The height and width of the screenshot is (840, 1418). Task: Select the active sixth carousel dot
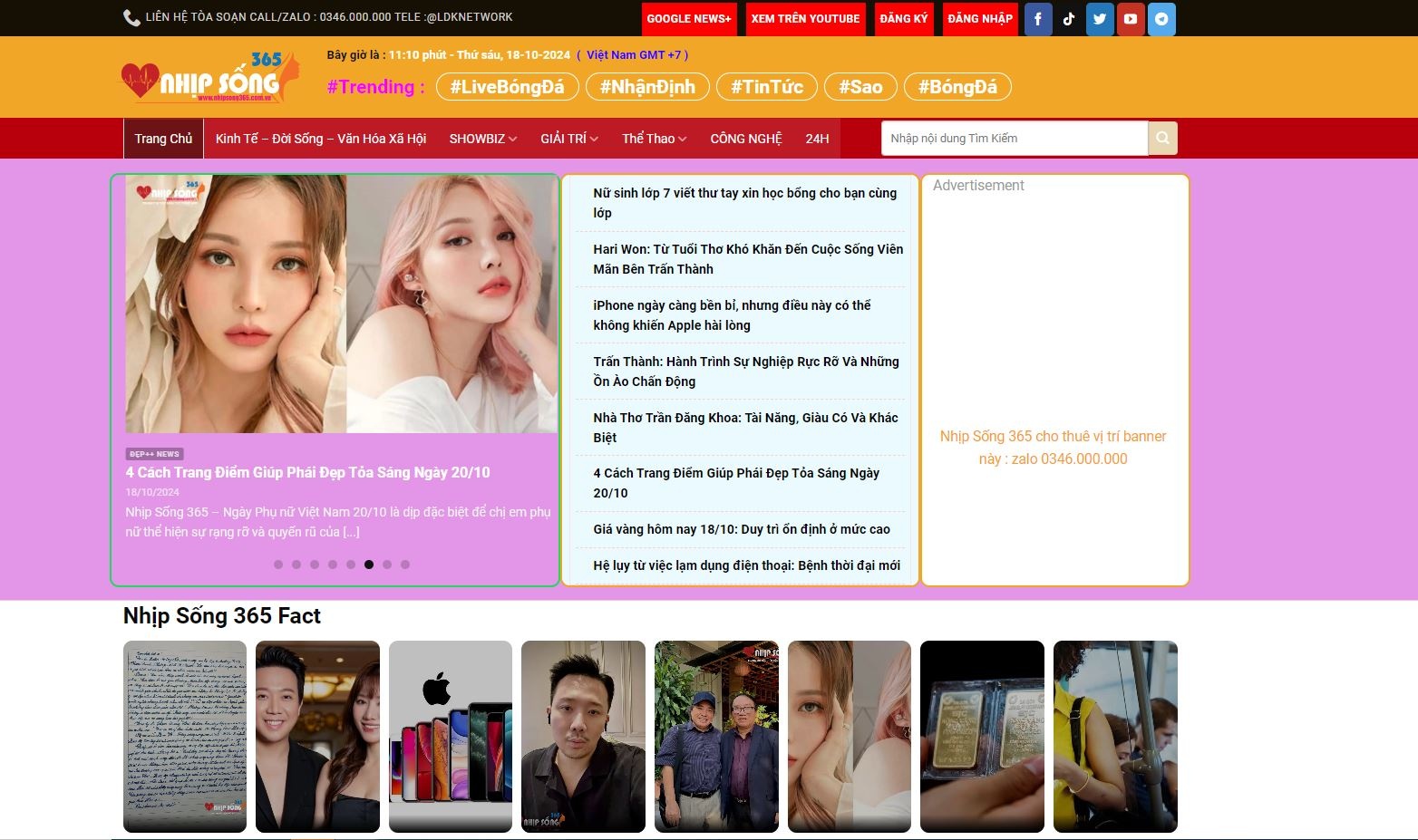pos(369,565)
